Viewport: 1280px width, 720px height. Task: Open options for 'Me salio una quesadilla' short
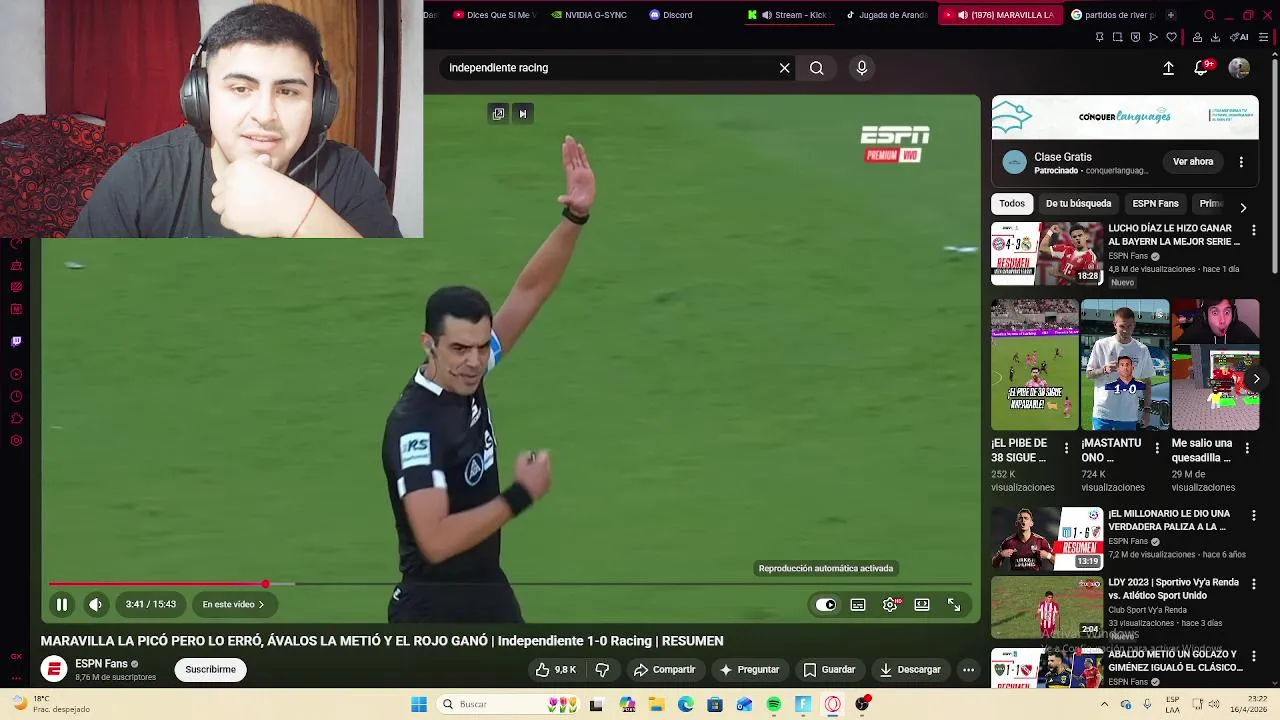pyautogui.click(x=1247, y=449)
